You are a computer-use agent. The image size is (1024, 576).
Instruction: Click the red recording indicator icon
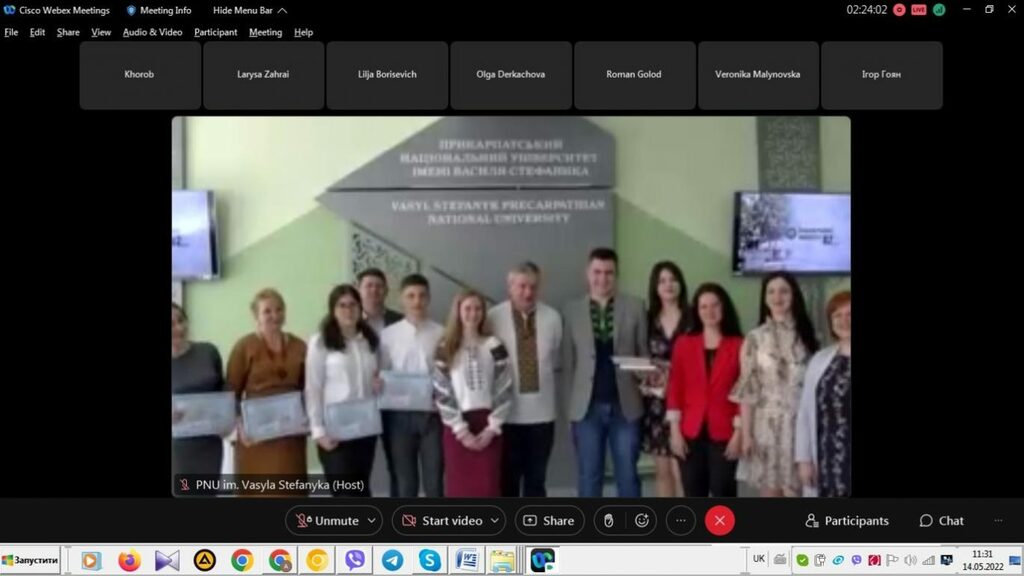click(x=899, y=10)
